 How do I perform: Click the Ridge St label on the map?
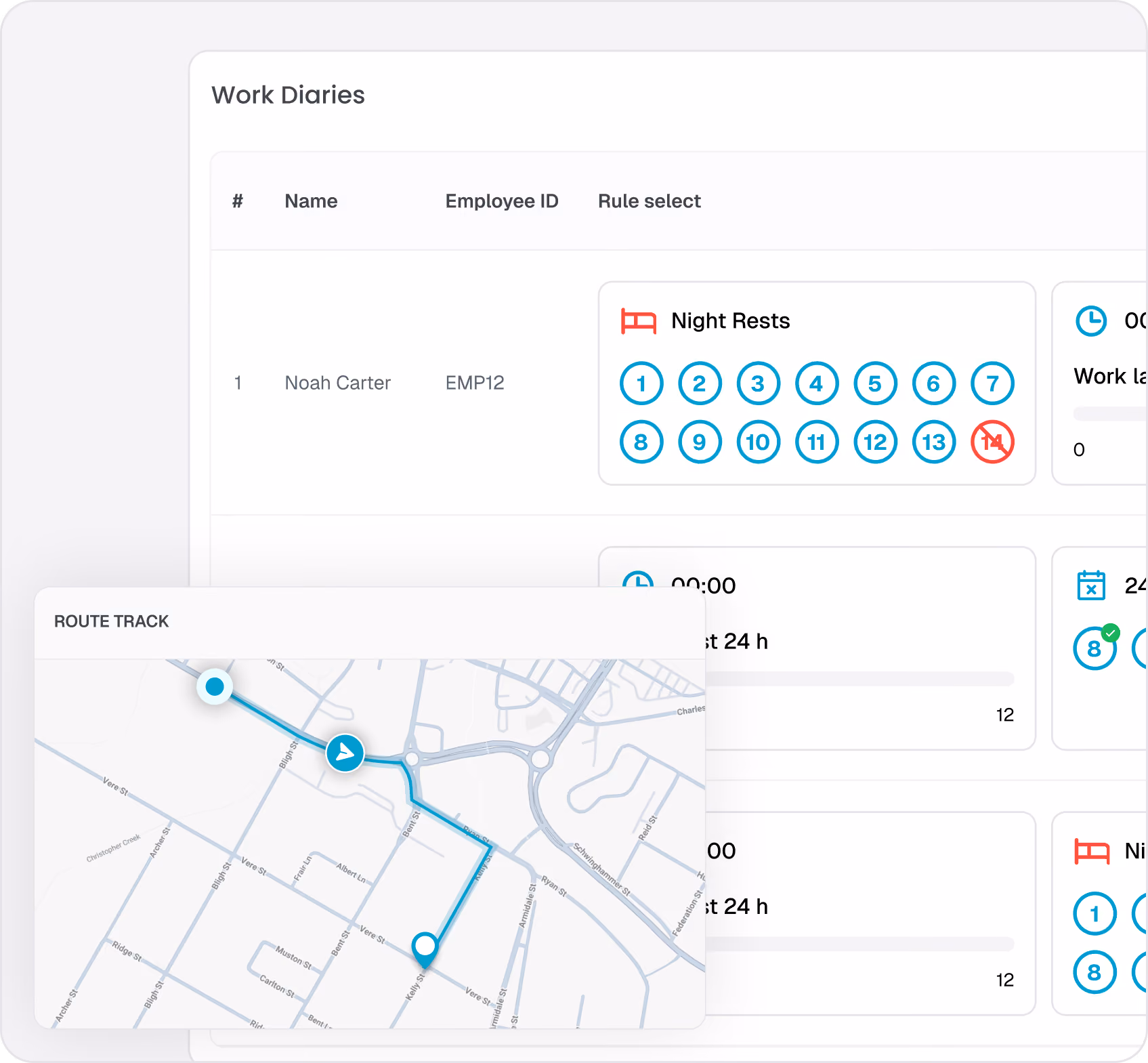tap(127, 951)
